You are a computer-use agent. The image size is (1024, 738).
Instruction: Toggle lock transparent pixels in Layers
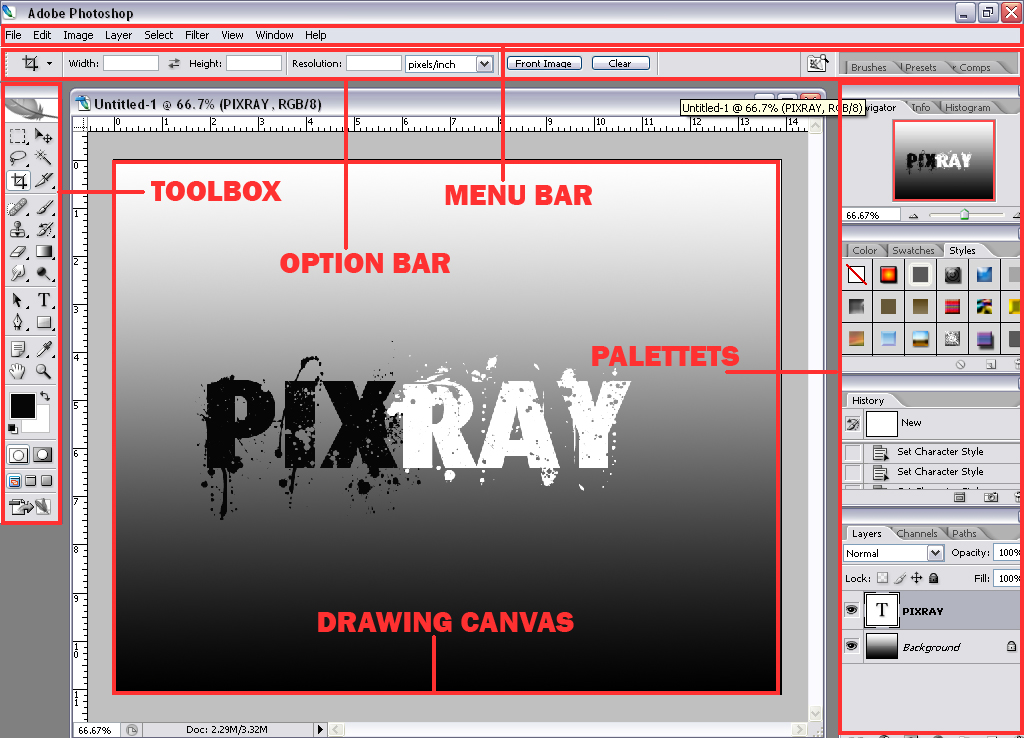pyautogui.click(x=882, y=578)
